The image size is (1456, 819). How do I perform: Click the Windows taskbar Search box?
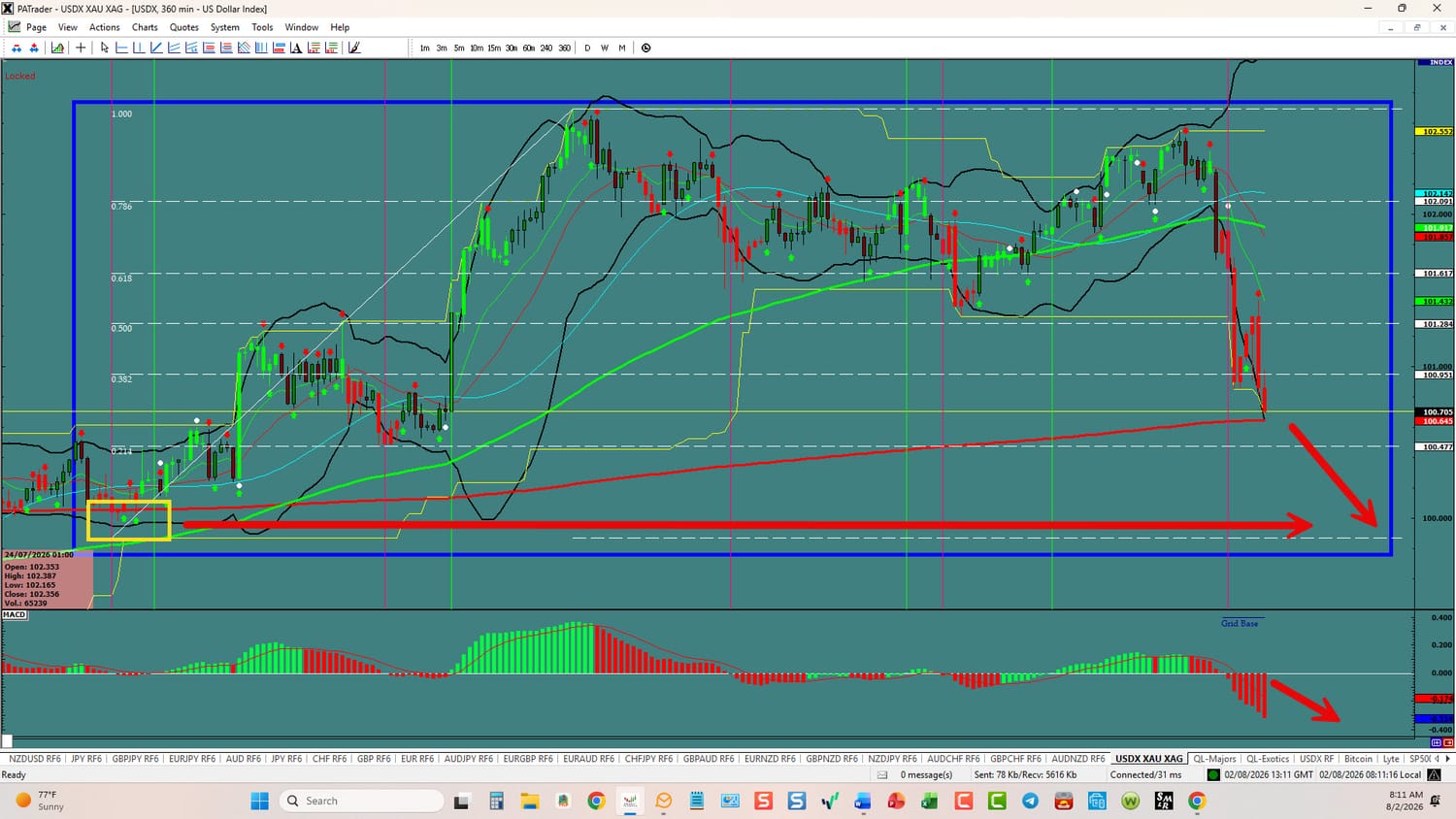362,801
